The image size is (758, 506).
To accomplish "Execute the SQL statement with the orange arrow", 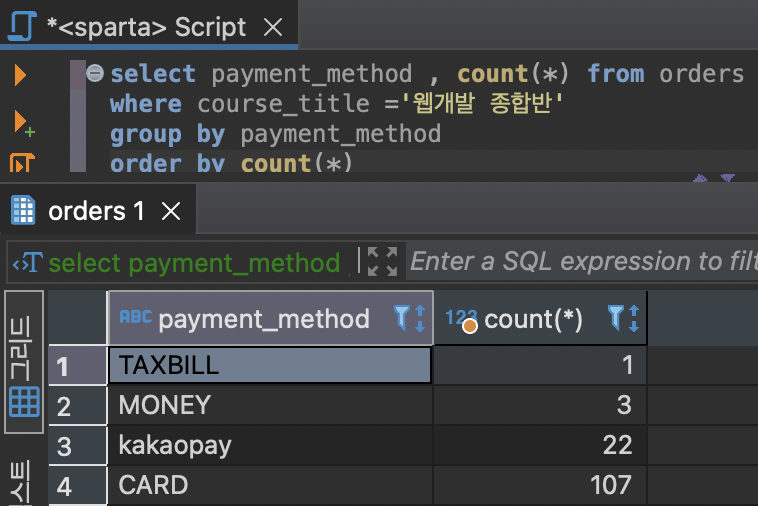I will coord(20,75).
